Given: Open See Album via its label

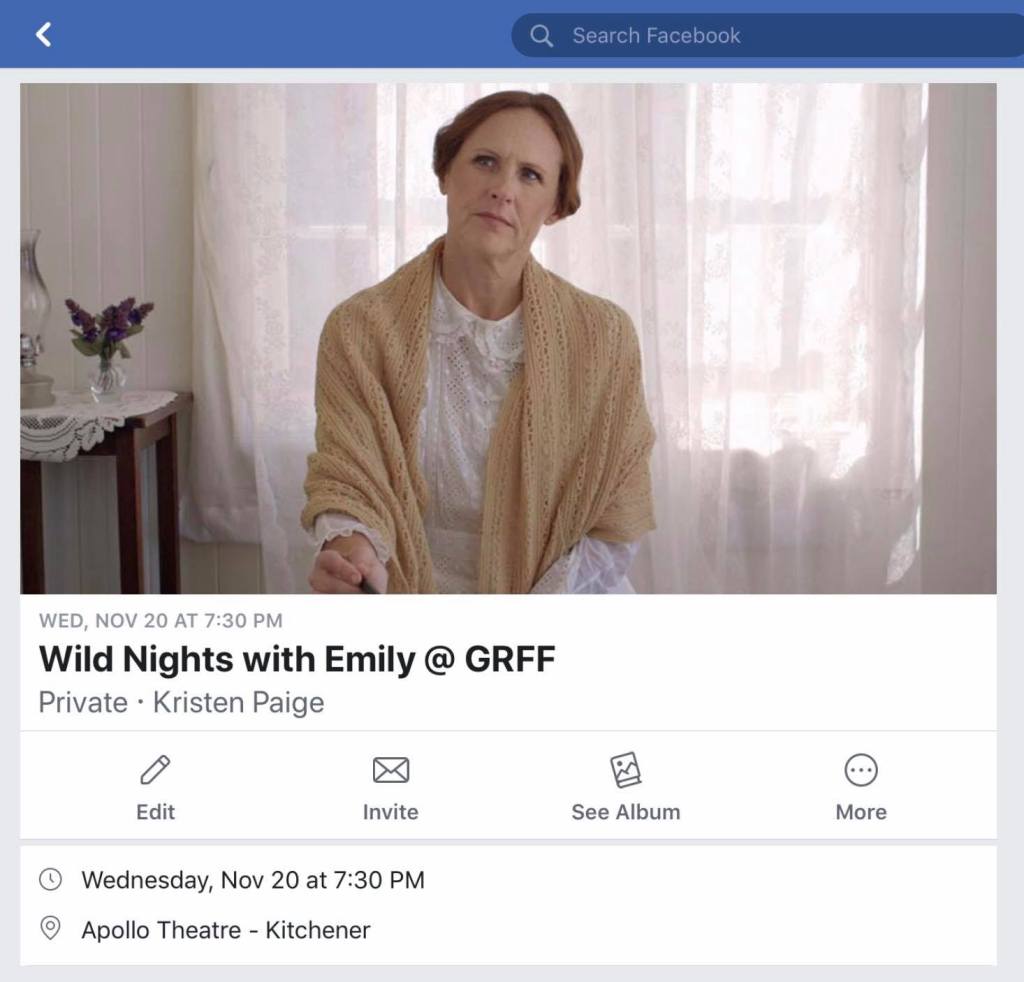Looking at the screenshot, I should pyautogui.click(x=625, y=812).
